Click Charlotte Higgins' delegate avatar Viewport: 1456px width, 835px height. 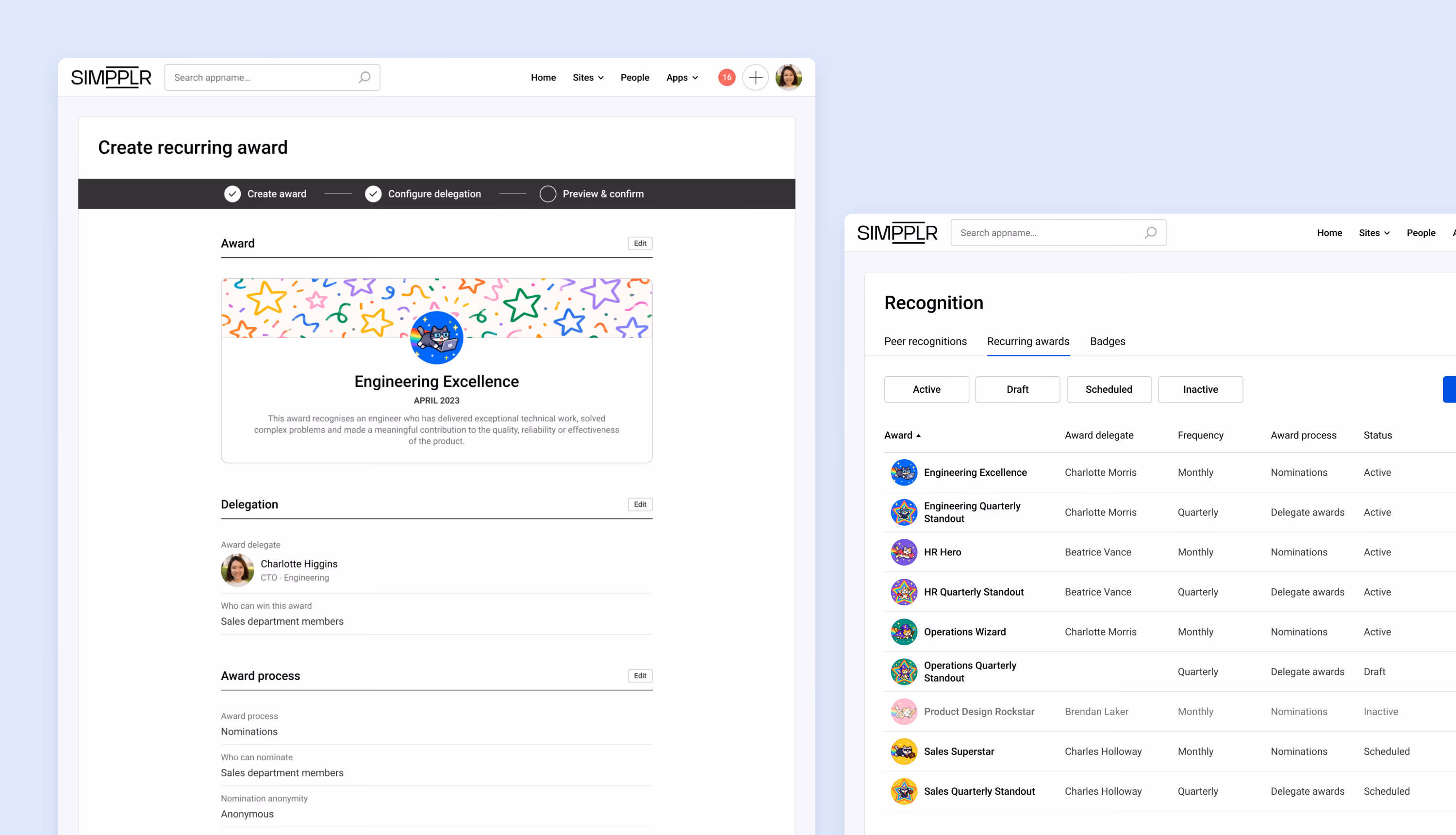tap(237, 570)
